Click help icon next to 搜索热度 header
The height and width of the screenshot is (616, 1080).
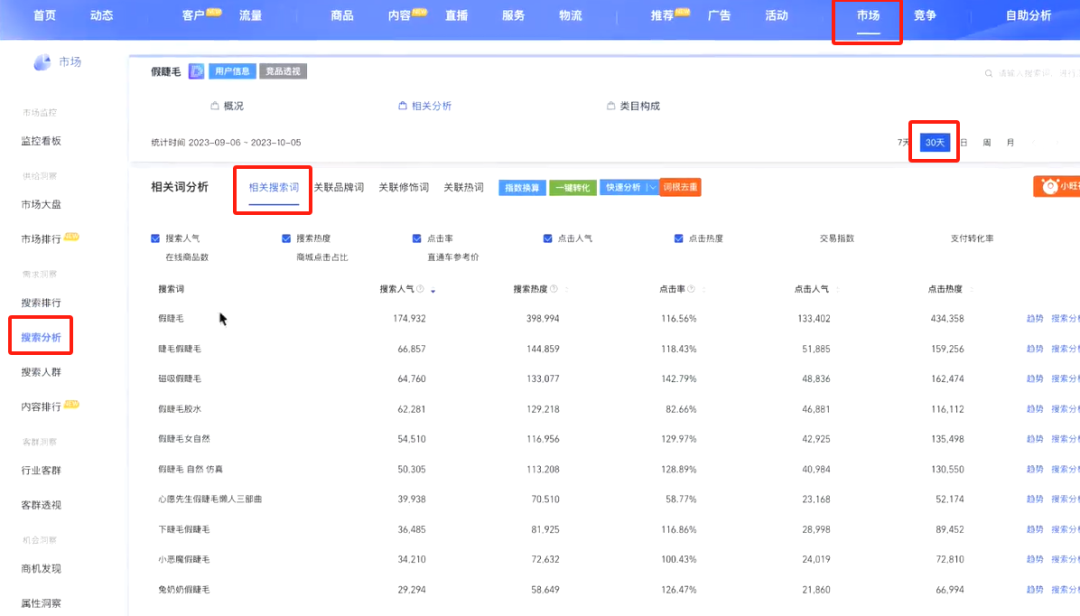click(x=554, y=289)
